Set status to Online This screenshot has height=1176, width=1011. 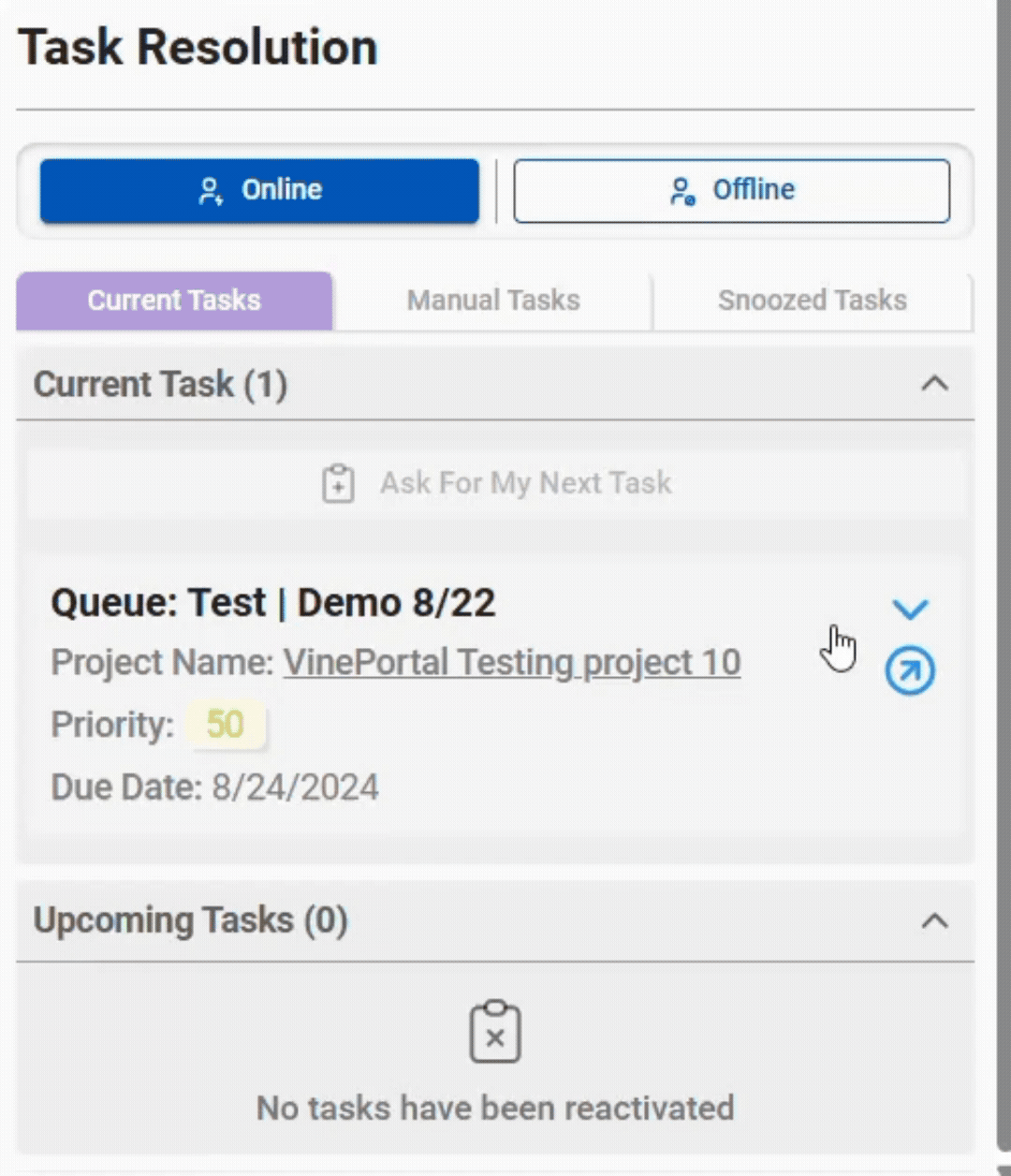[259, 191]
